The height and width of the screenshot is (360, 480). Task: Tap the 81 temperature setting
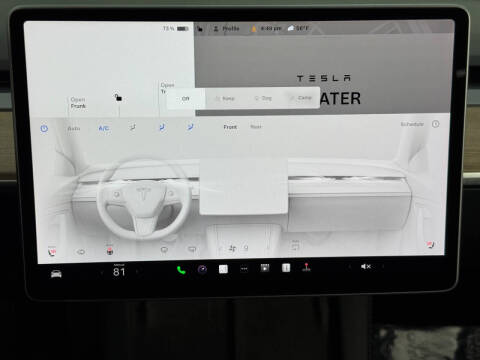(119, 272)
